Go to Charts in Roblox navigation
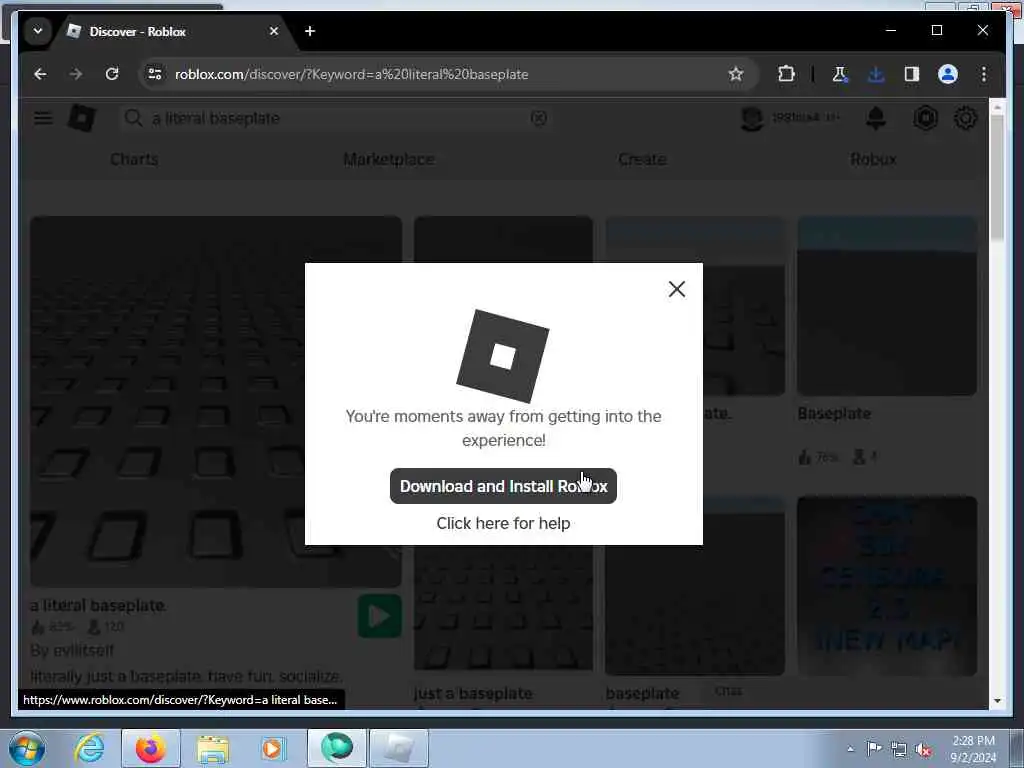Image resolution: width=1024 pixels, height=768 pixels. (134, 159)
